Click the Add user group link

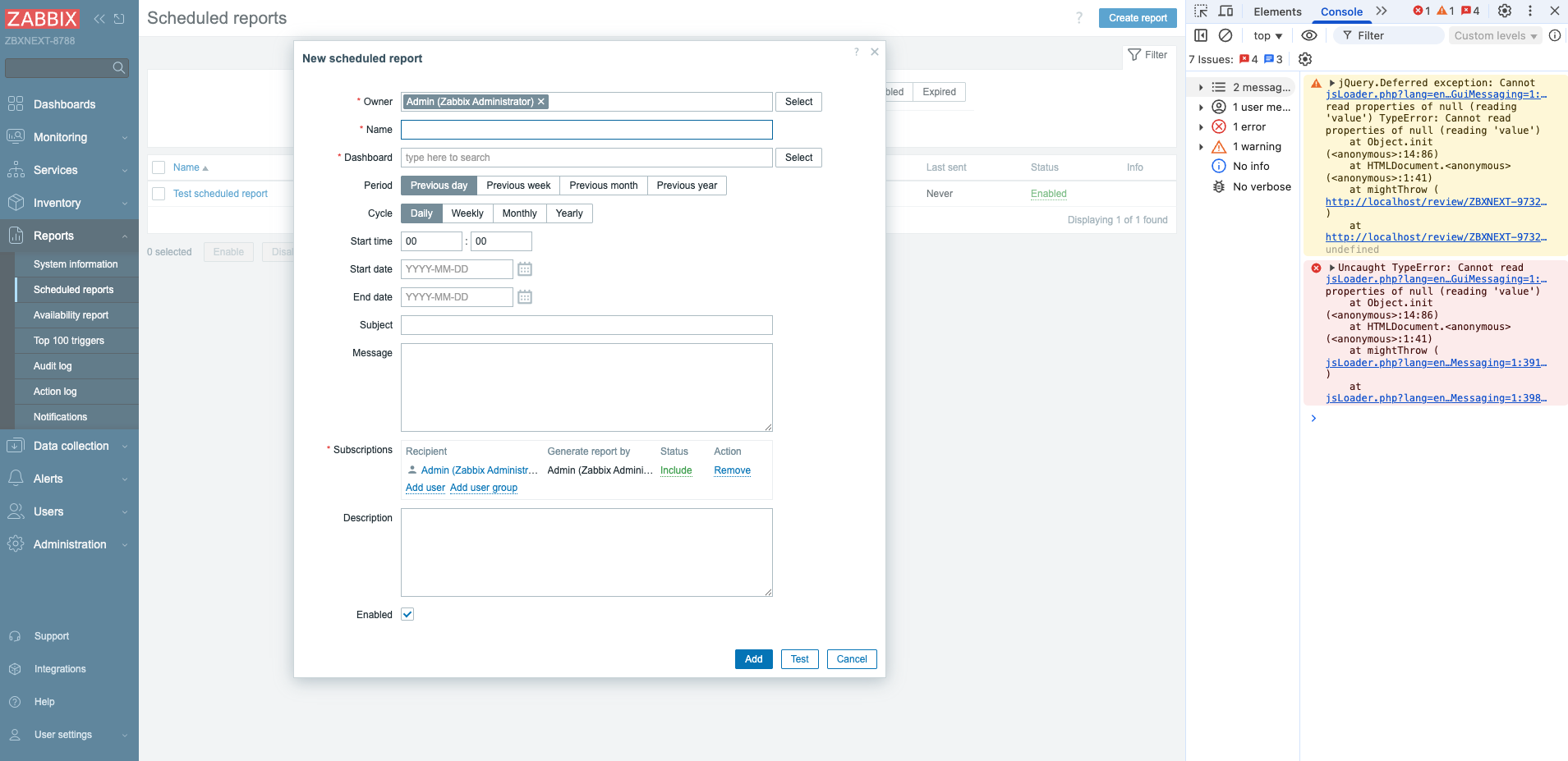[484, 488]
